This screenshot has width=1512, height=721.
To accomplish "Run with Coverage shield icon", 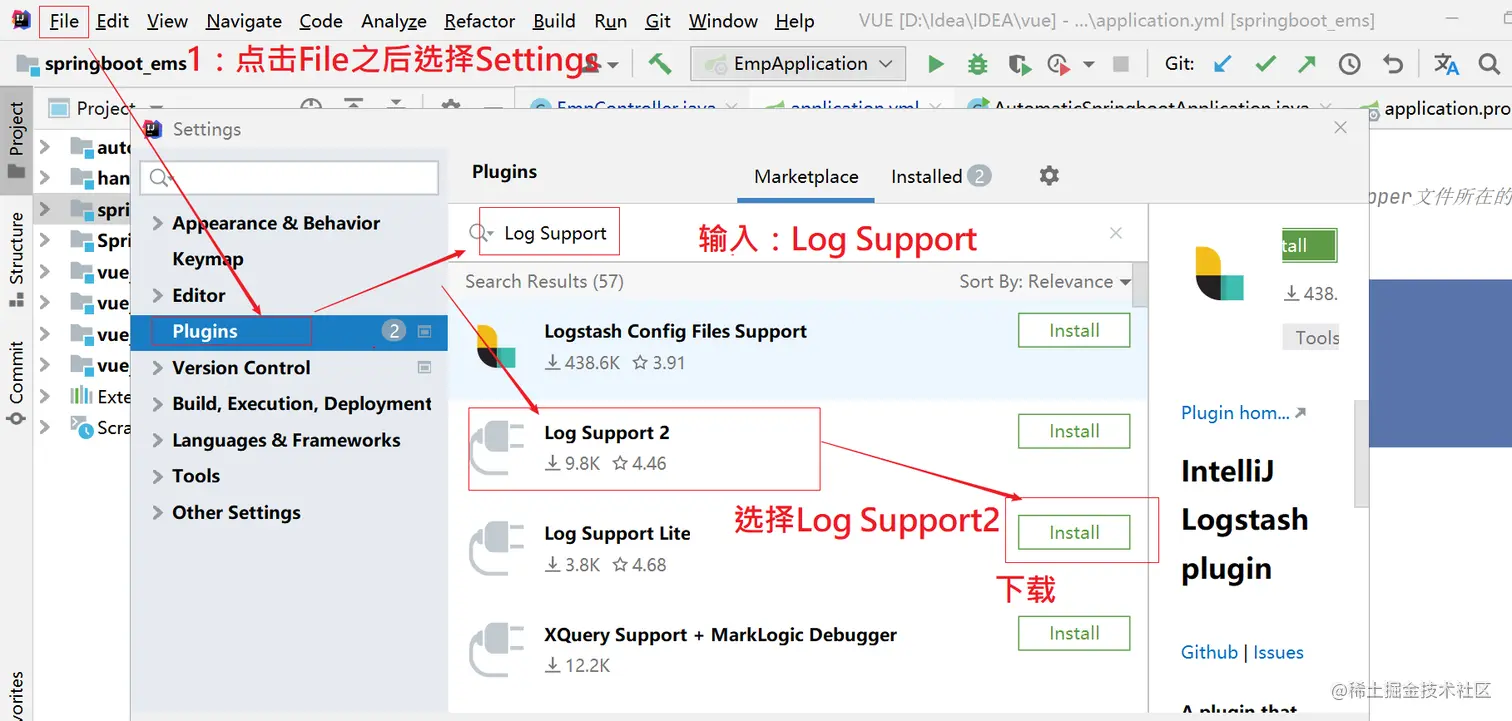I will (x=1019, y=64).
